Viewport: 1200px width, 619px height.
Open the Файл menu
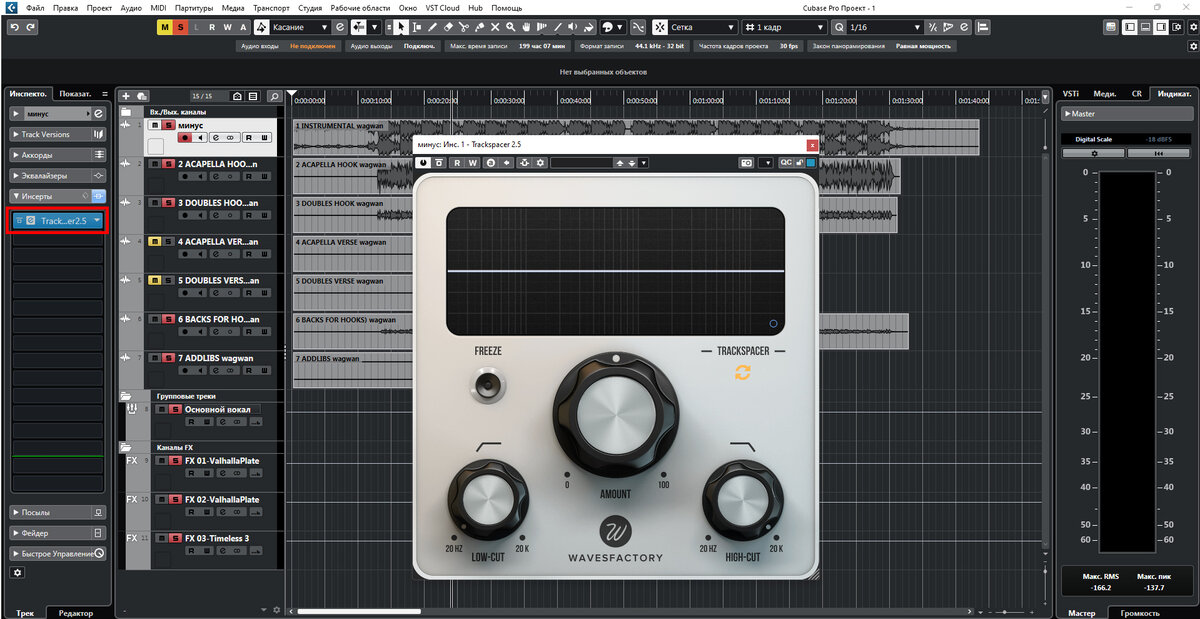(35, 7)
